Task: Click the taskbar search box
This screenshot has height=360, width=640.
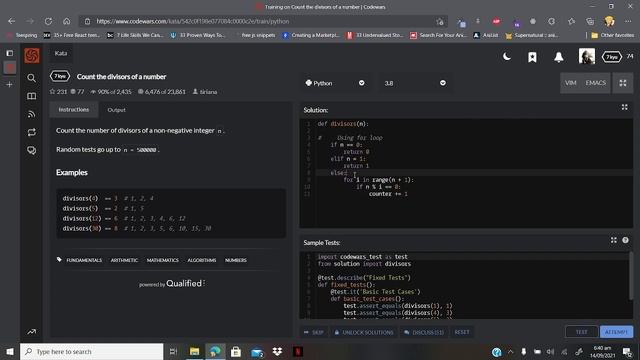Action: pyautogui.click(x=91, y=351)
